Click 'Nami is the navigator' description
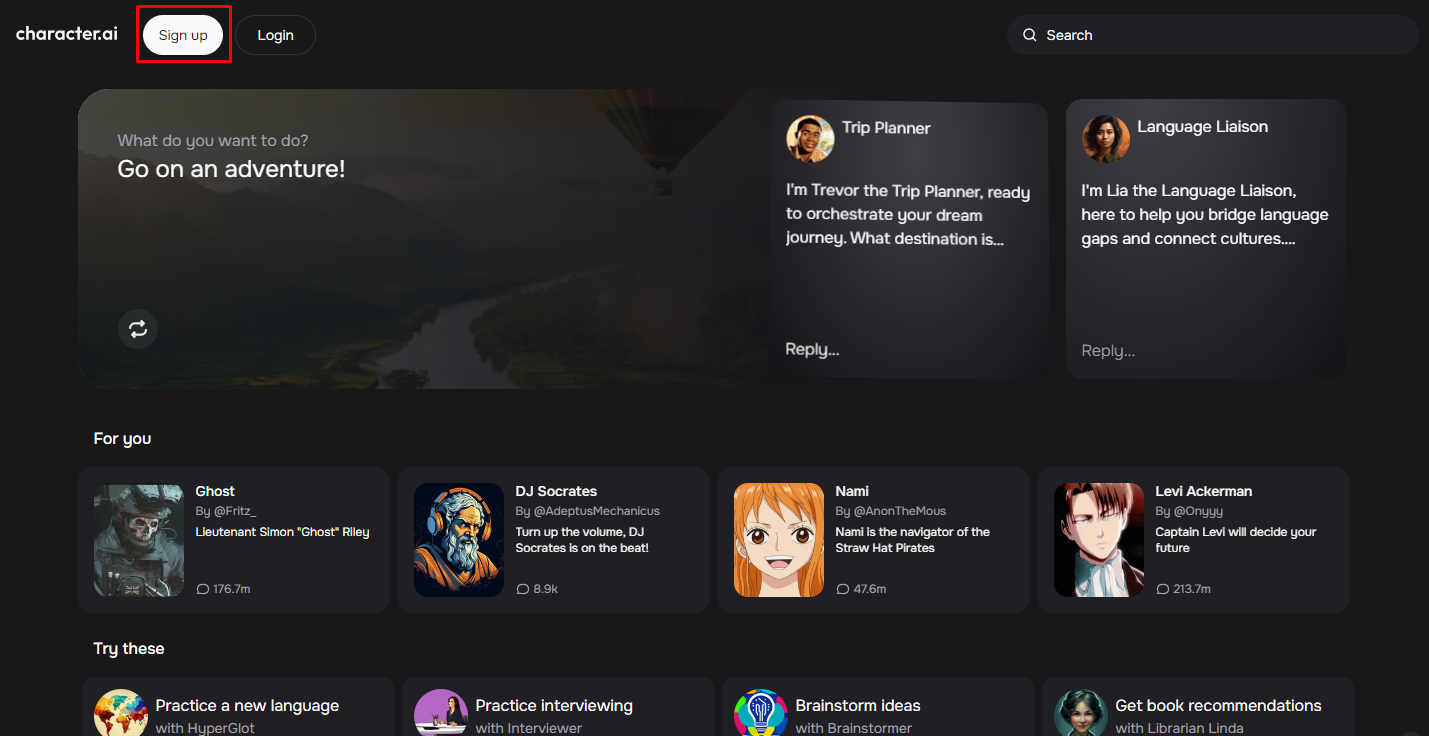Viewport: 1429px width, 736px height. (913, 540)
